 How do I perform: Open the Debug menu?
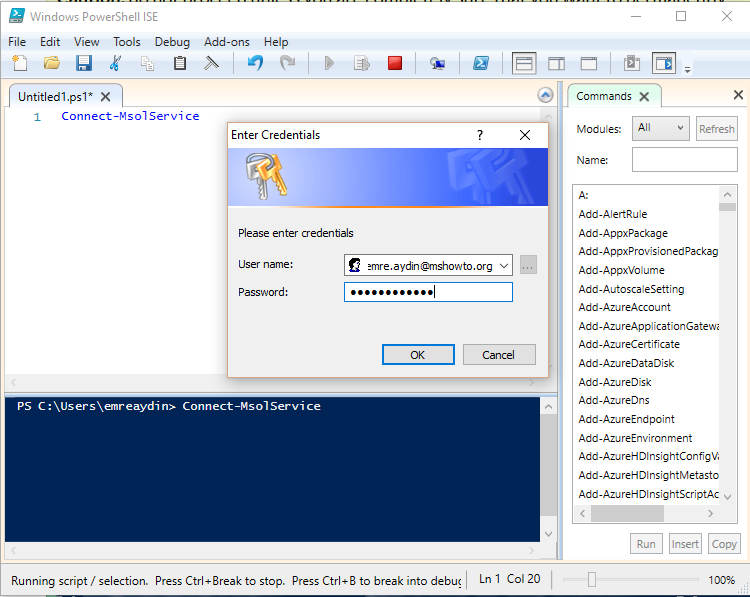point(172,42)
